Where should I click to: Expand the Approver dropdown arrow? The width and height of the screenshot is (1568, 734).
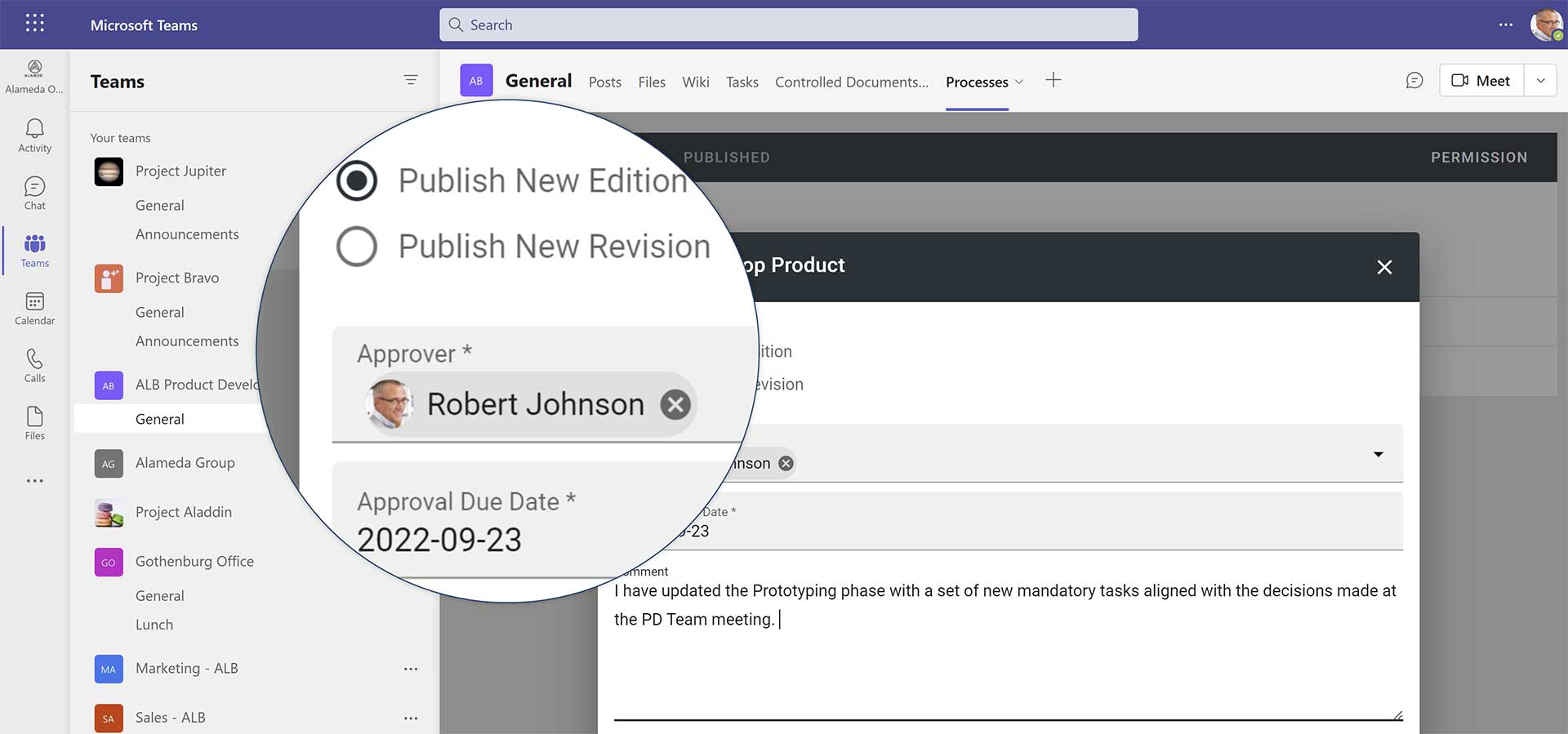pyautogui.click(x=1379, y=455)
